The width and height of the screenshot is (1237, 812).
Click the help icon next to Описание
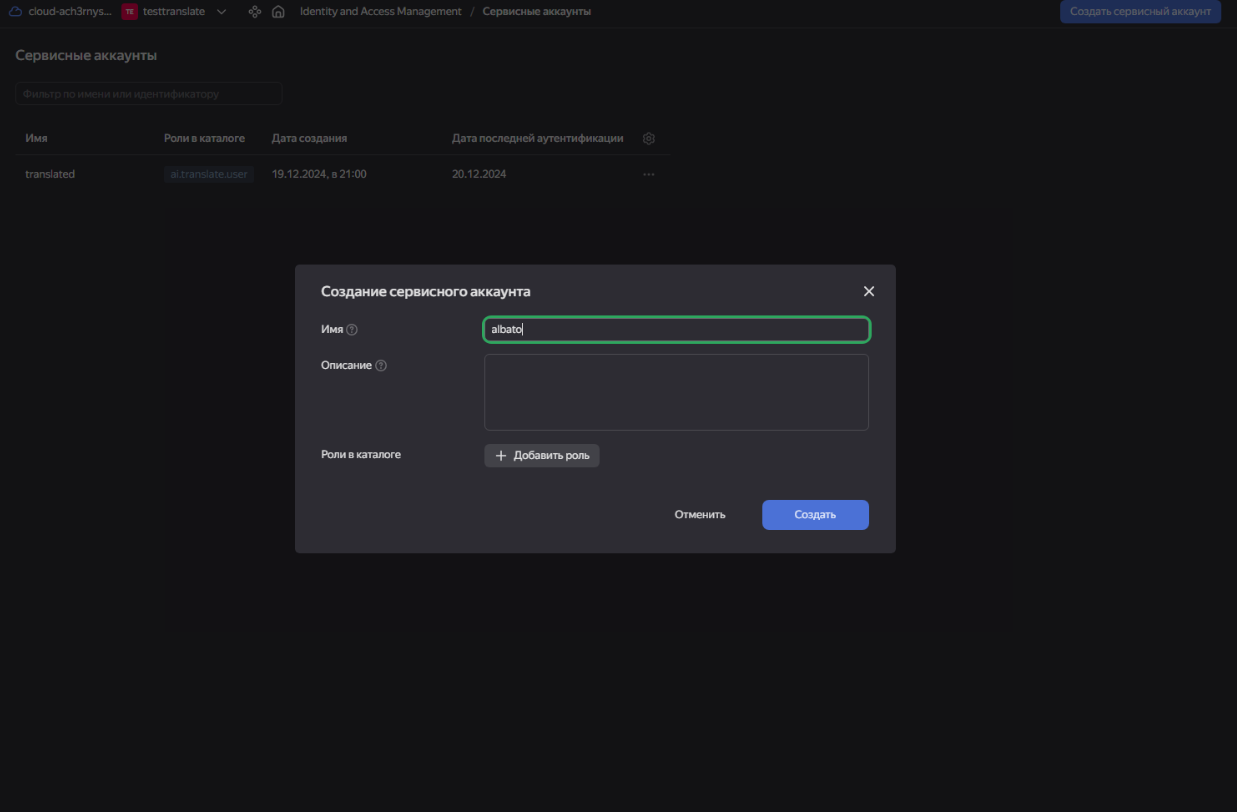coord(381,366)
